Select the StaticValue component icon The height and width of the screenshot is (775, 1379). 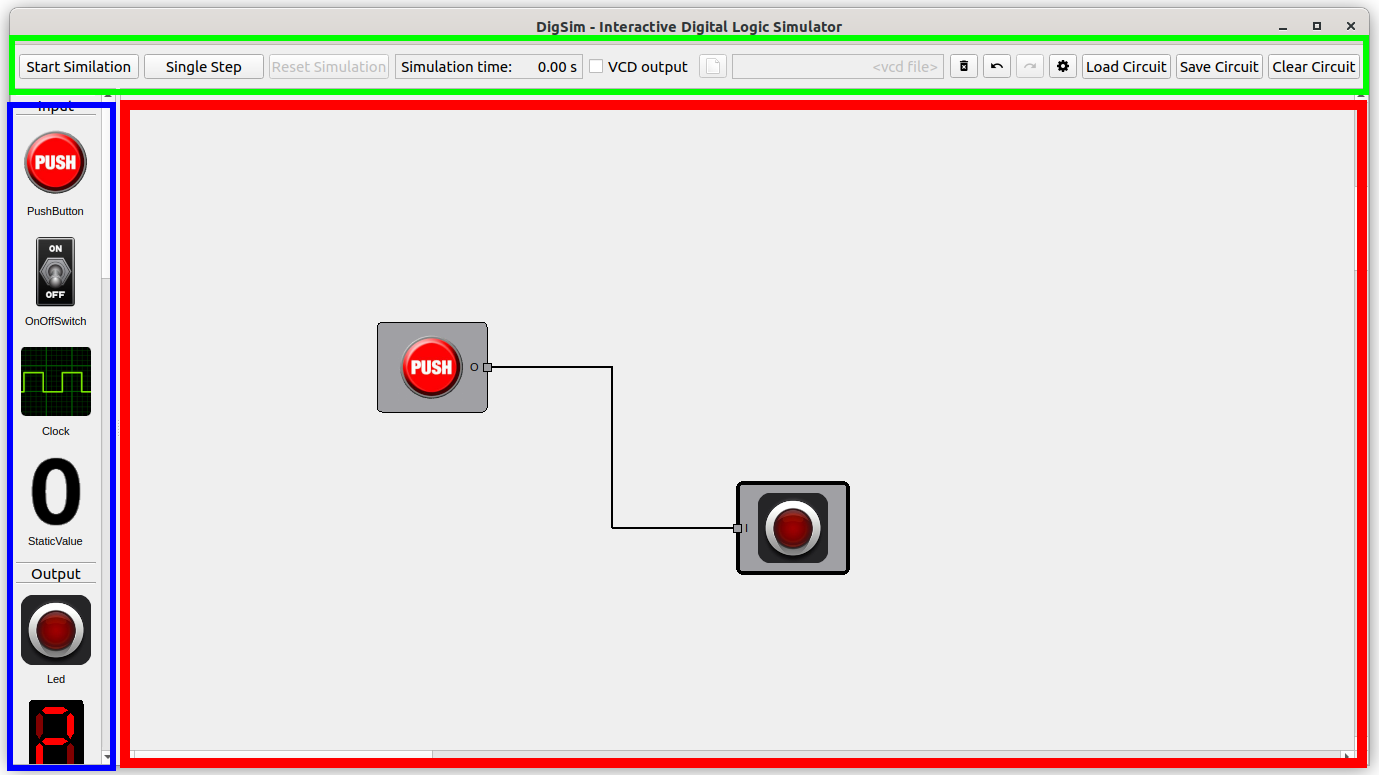click(56, 491)
